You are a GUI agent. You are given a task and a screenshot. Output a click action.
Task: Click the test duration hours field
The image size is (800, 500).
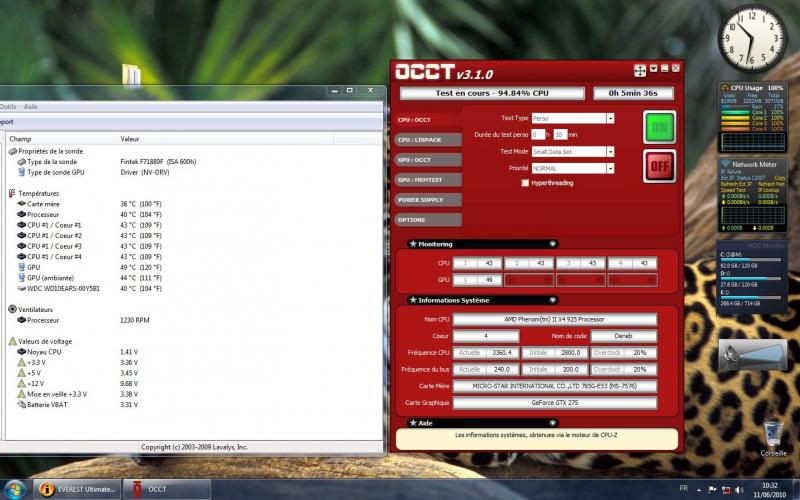coord(538,135)
